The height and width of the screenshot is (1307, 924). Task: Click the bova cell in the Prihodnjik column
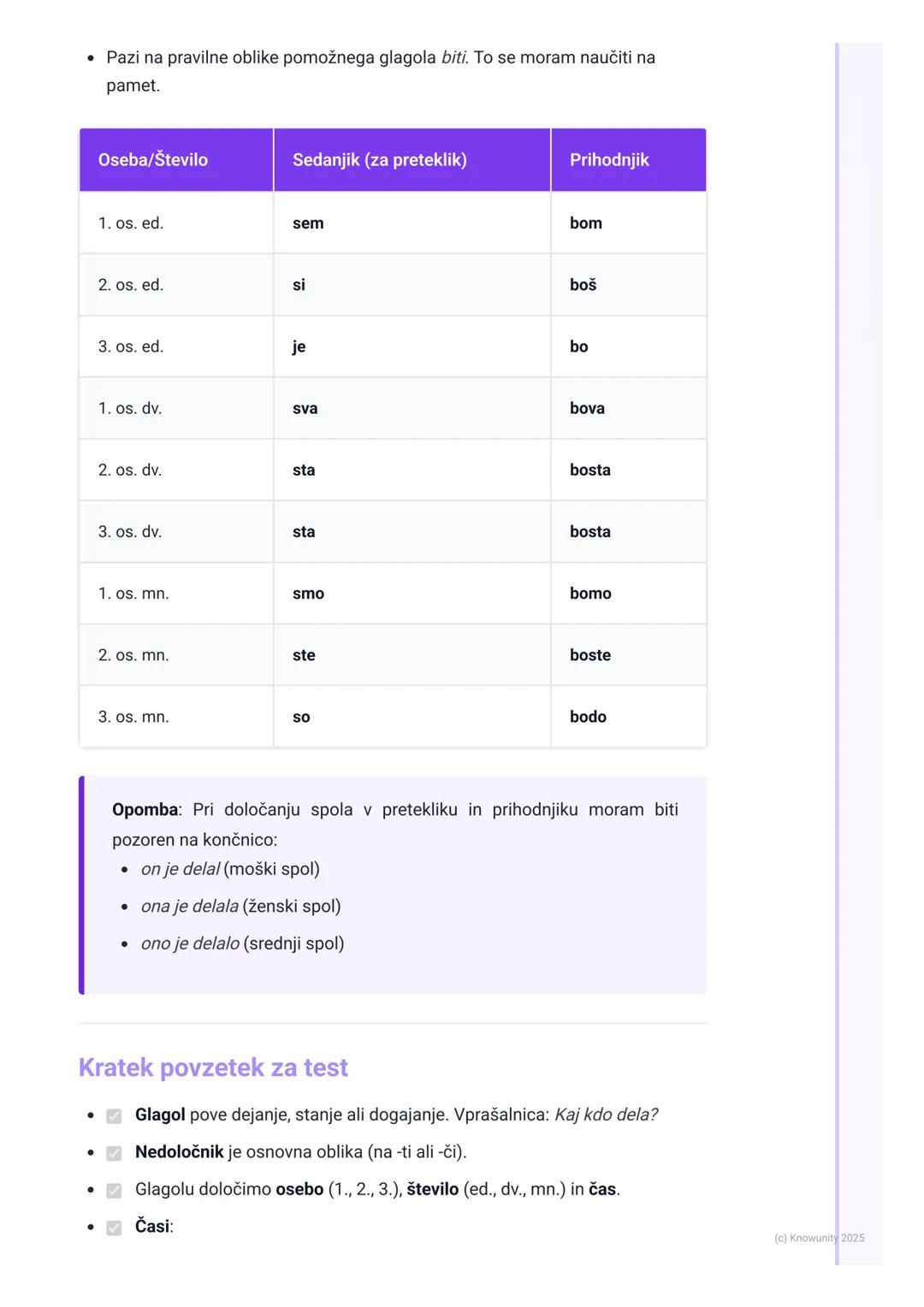[x=587, y=408]
